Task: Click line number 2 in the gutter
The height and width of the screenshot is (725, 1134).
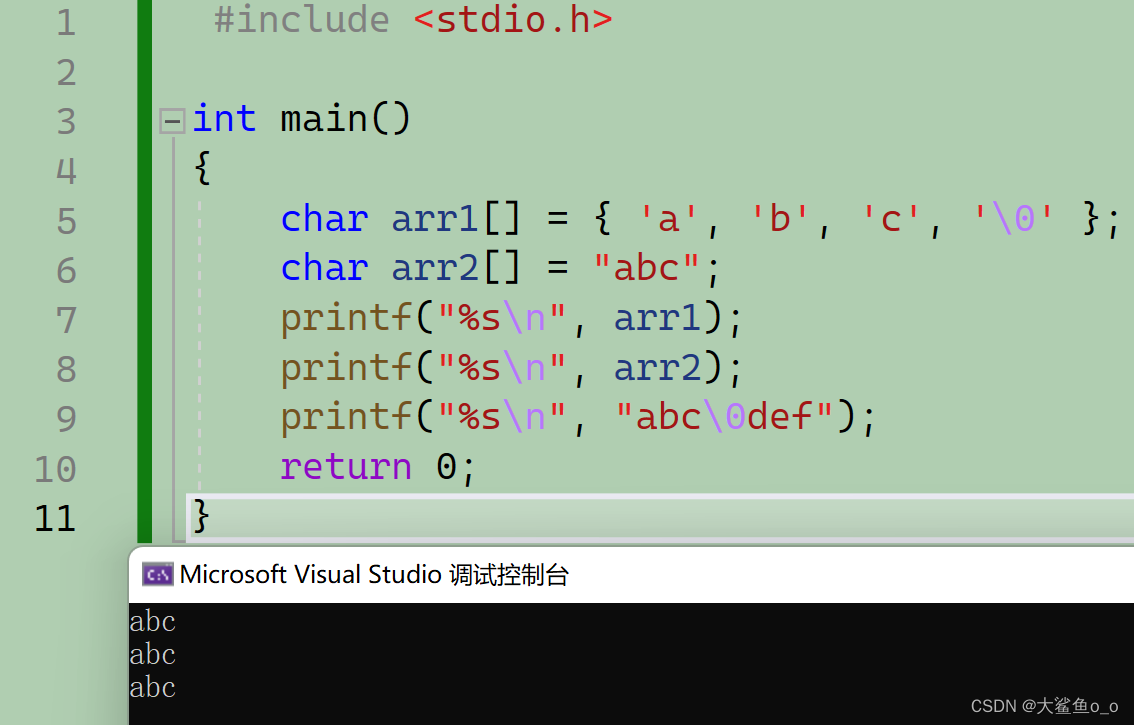Action: click(x=66, y=72)
